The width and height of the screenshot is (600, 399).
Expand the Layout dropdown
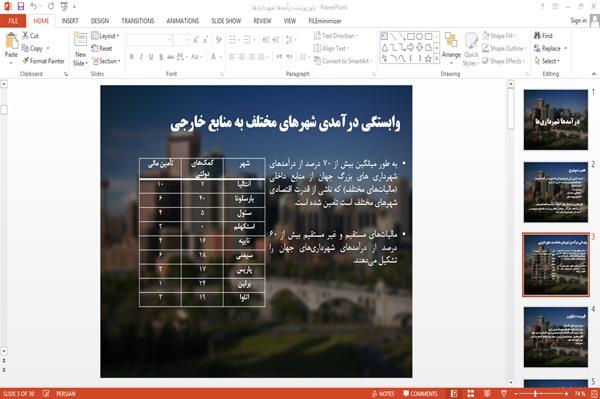105,36
